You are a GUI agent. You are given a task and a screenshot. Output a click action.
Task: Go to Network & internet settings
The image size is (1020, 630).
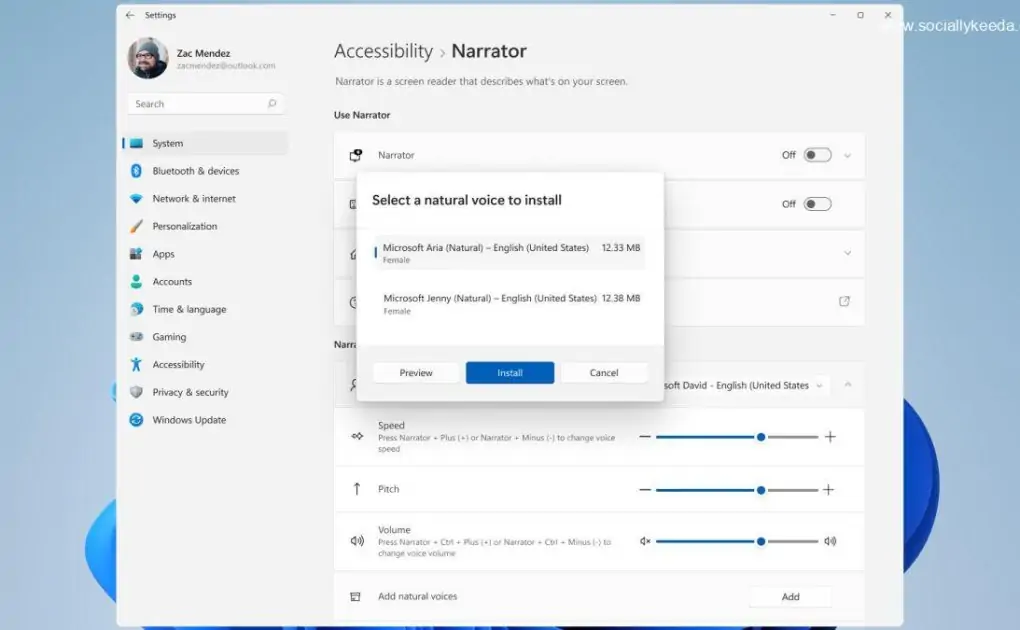[205, 199]
